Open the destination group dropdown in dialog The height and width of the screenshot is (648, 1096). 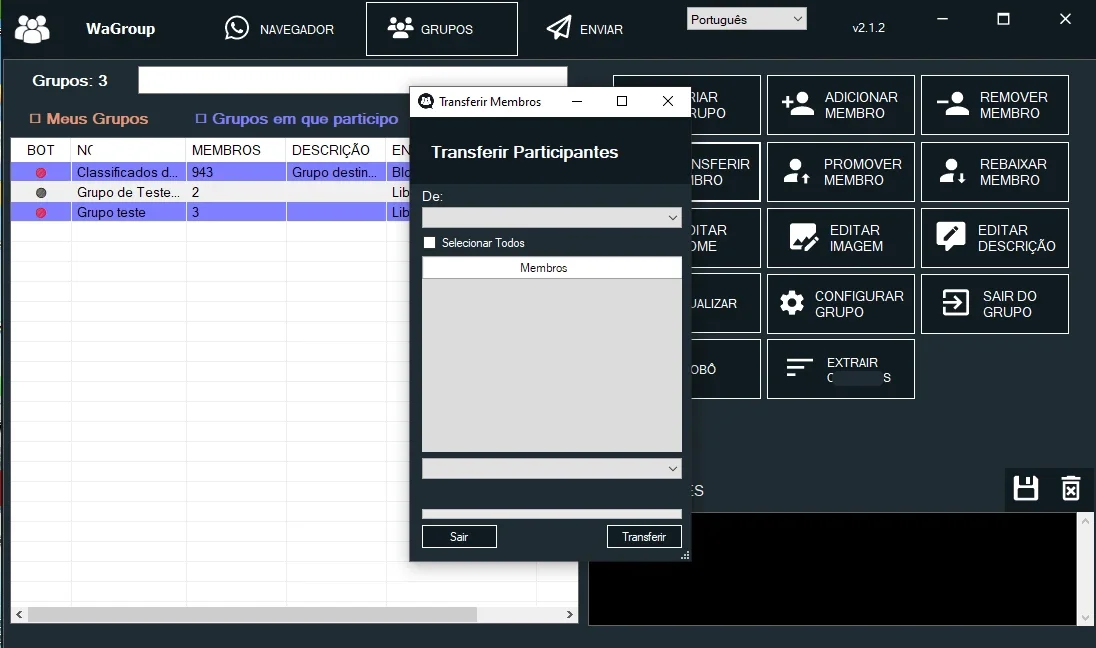pos(551,468)
